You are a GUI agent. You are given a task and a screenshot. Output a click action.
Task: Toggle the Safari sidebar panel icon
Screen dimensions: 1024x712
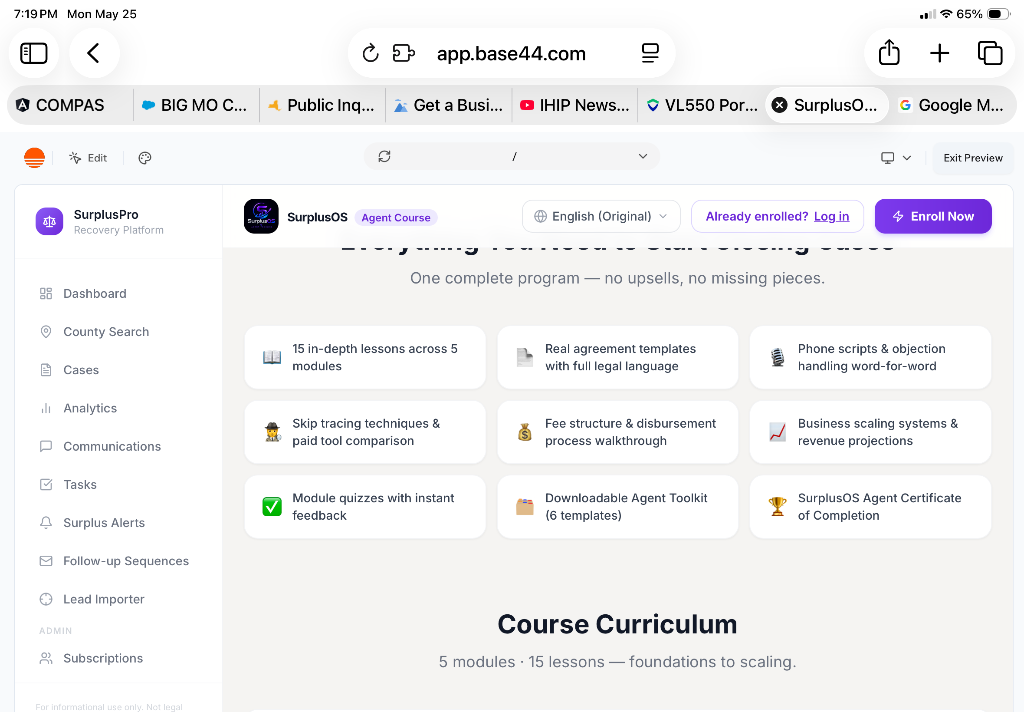click(34, 53)
